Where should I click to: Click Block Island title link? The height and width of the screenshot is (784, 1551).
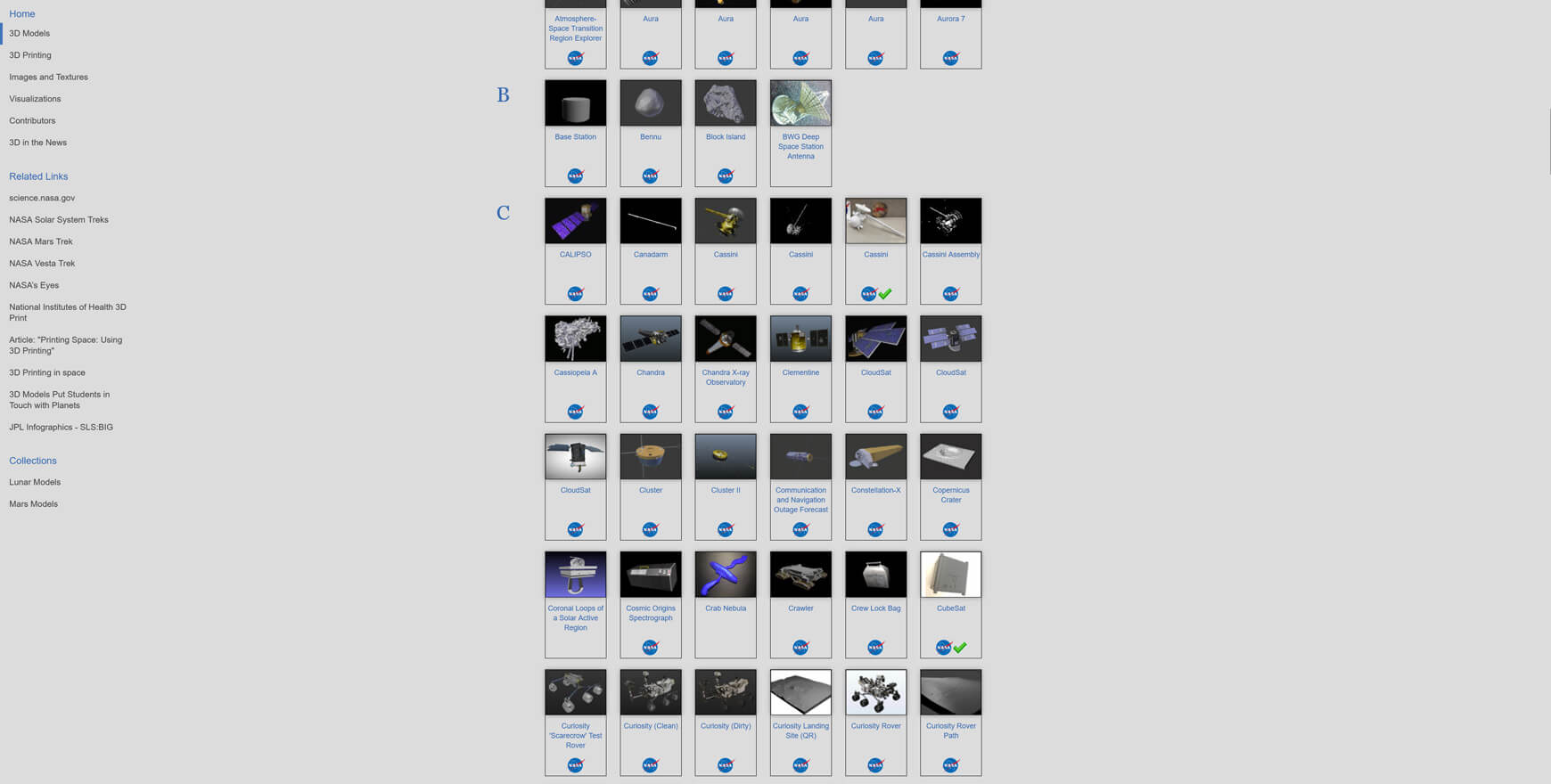point(726,137)
